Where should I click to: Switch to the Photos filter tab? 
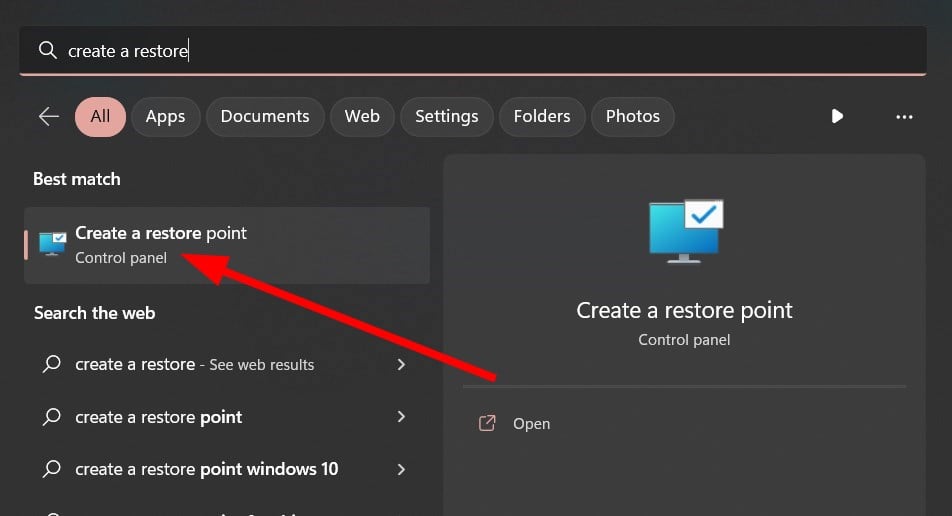coord(633,117)
